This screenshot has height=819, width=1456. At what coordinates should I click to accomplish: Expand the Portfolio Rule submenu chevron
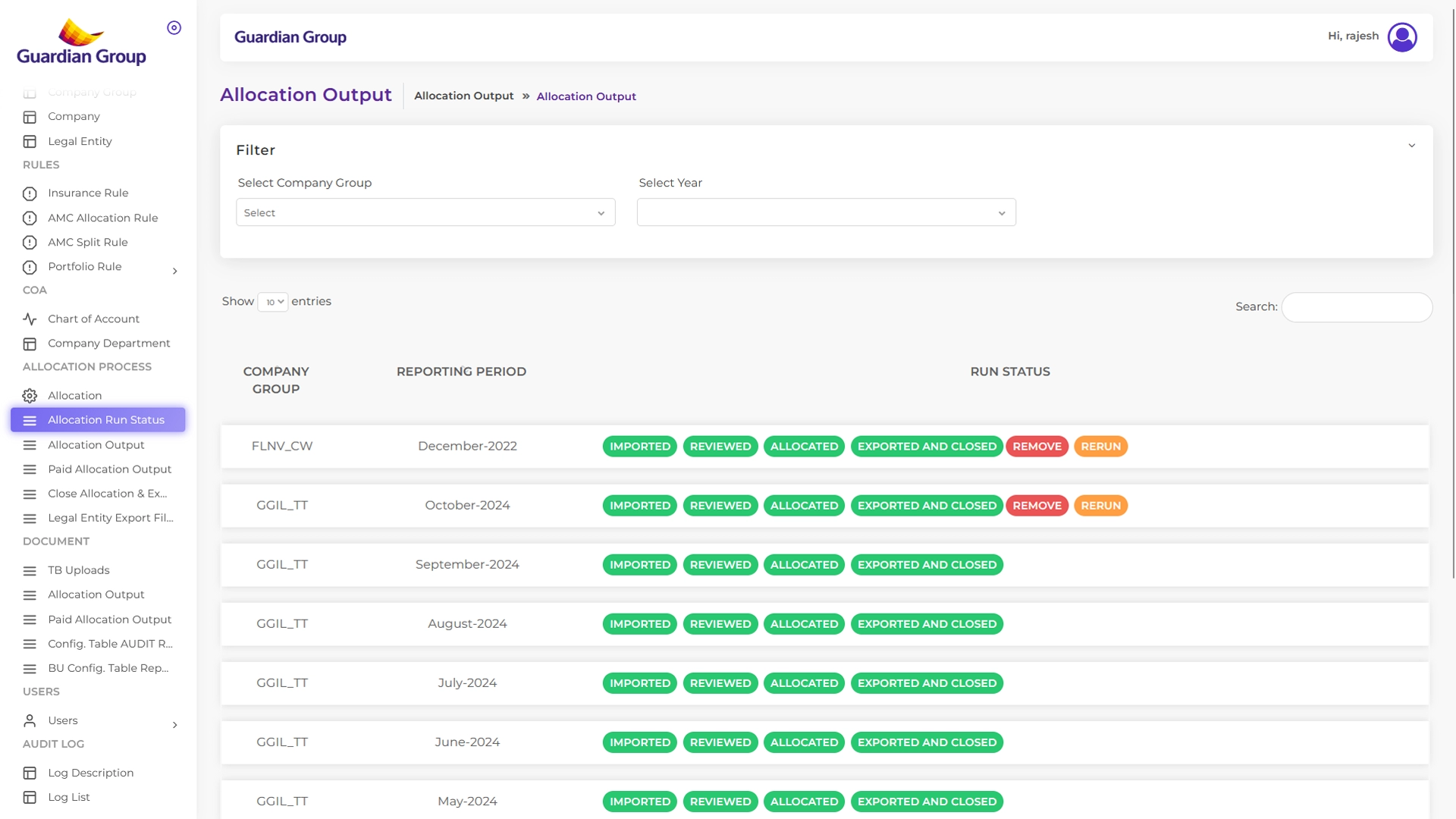(x=175, y=271)
